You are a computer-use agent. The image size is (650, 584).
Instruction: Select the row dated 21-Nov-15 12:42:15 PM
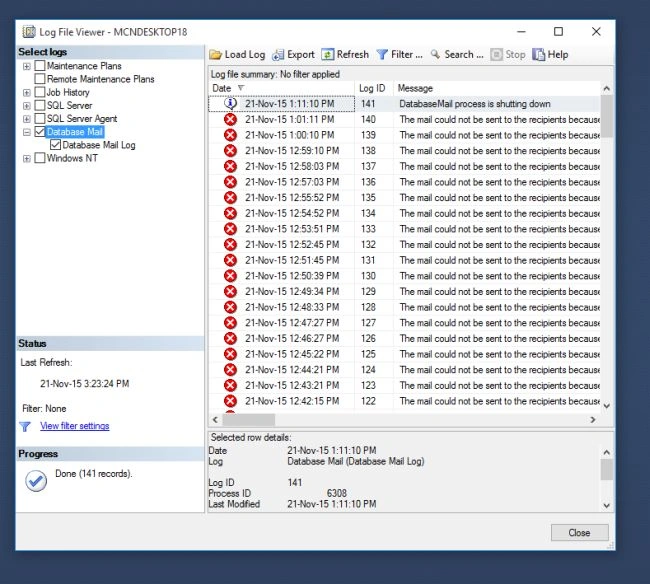pos(405,401)
